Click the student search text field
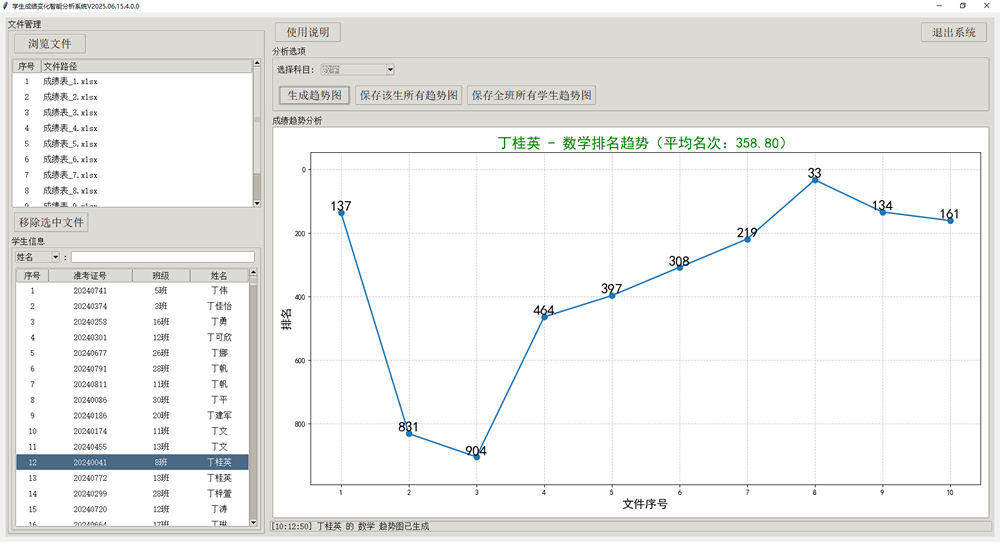The width and height of the screenshot is (1000, 542). click(x=162, y=257)
